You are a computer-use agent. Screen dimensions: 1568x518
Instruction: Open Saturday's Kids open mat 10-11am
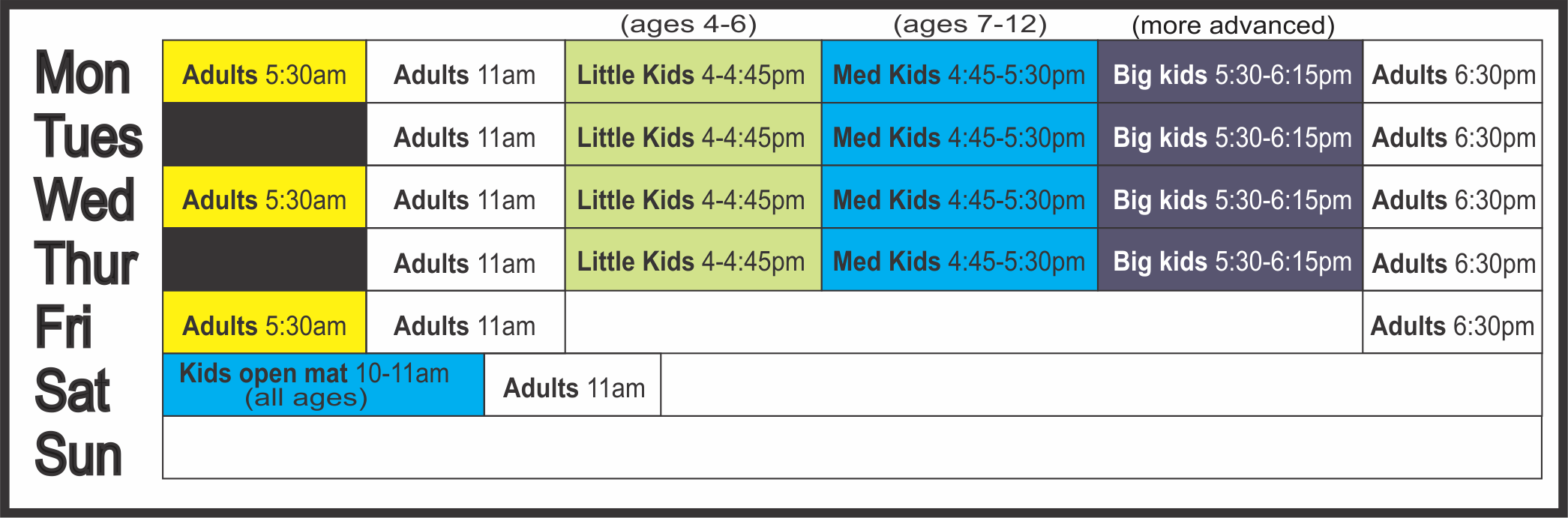pyautogui.click(x=323, y=385)
